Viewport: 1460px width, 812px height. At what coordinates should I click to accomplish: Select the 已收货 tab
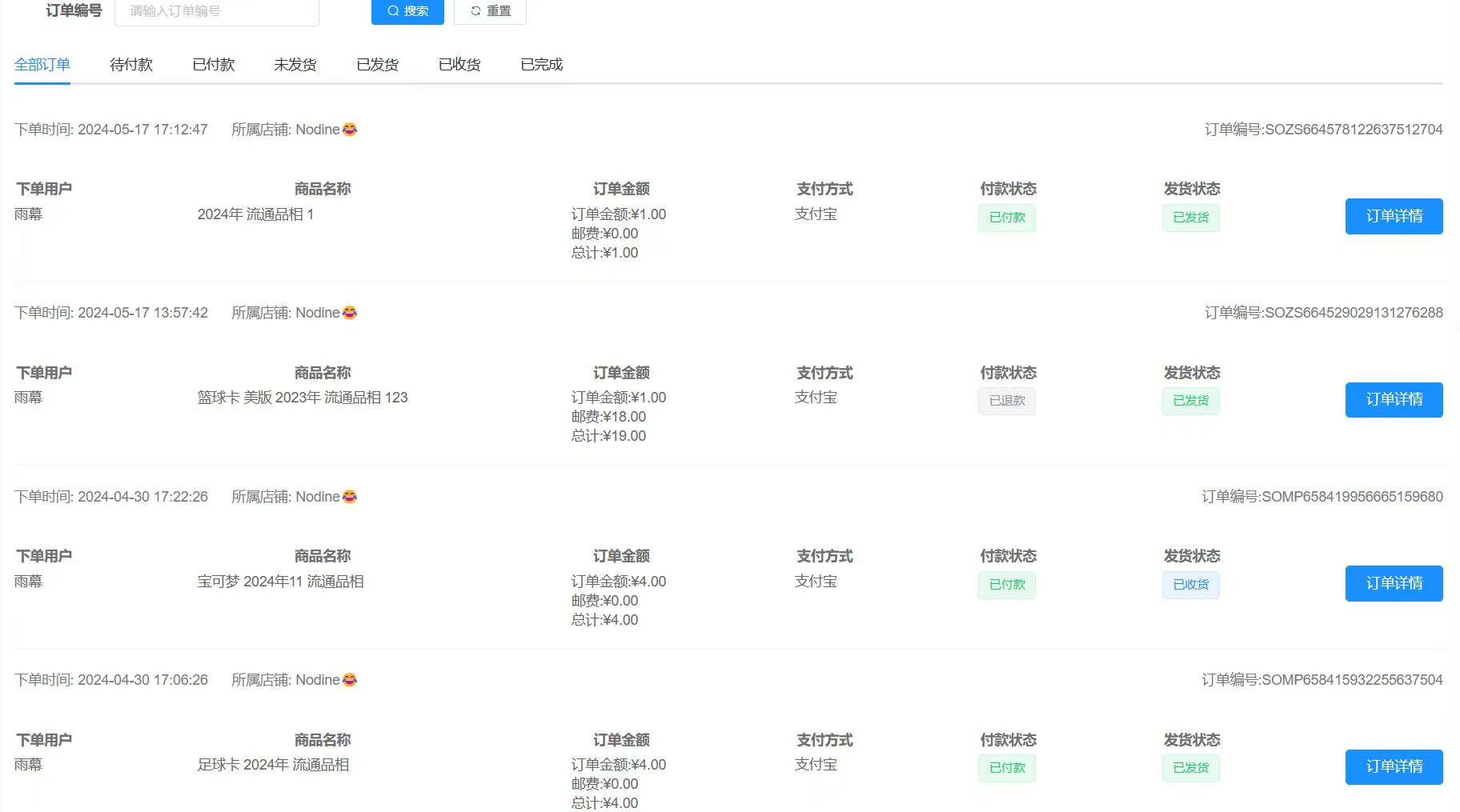459,65
